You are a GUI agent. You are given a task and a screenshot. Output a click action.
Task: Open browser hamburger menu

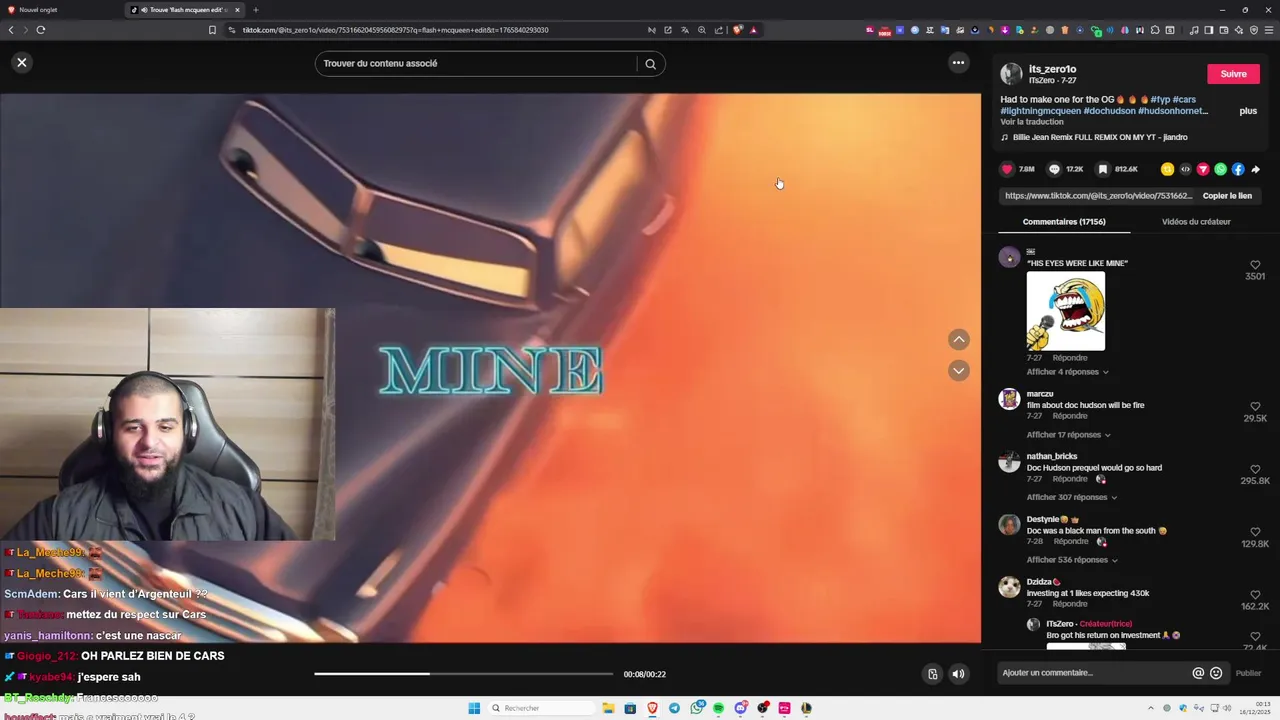1269,30
